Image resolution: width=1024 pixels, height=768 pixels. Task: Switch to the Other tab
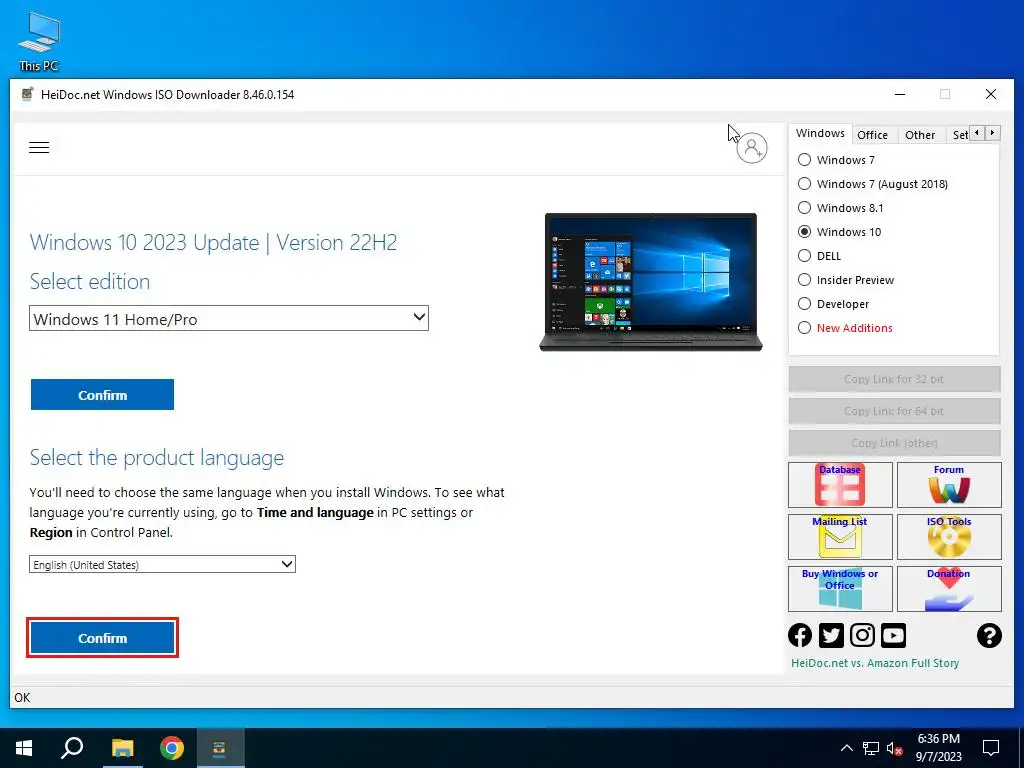point(920,135)
